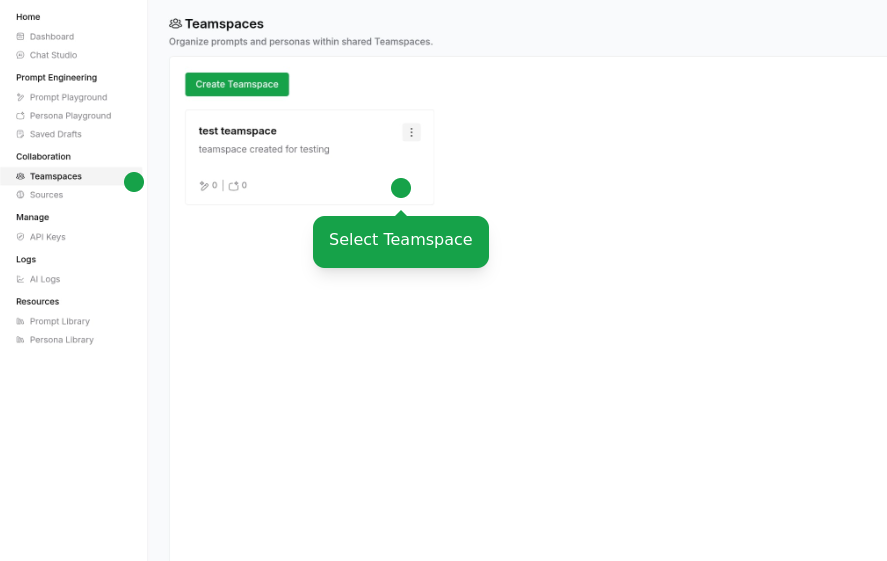Click the AI Logs chart icon
This screenshot has height=561, width=887.
tap(20, 279)
